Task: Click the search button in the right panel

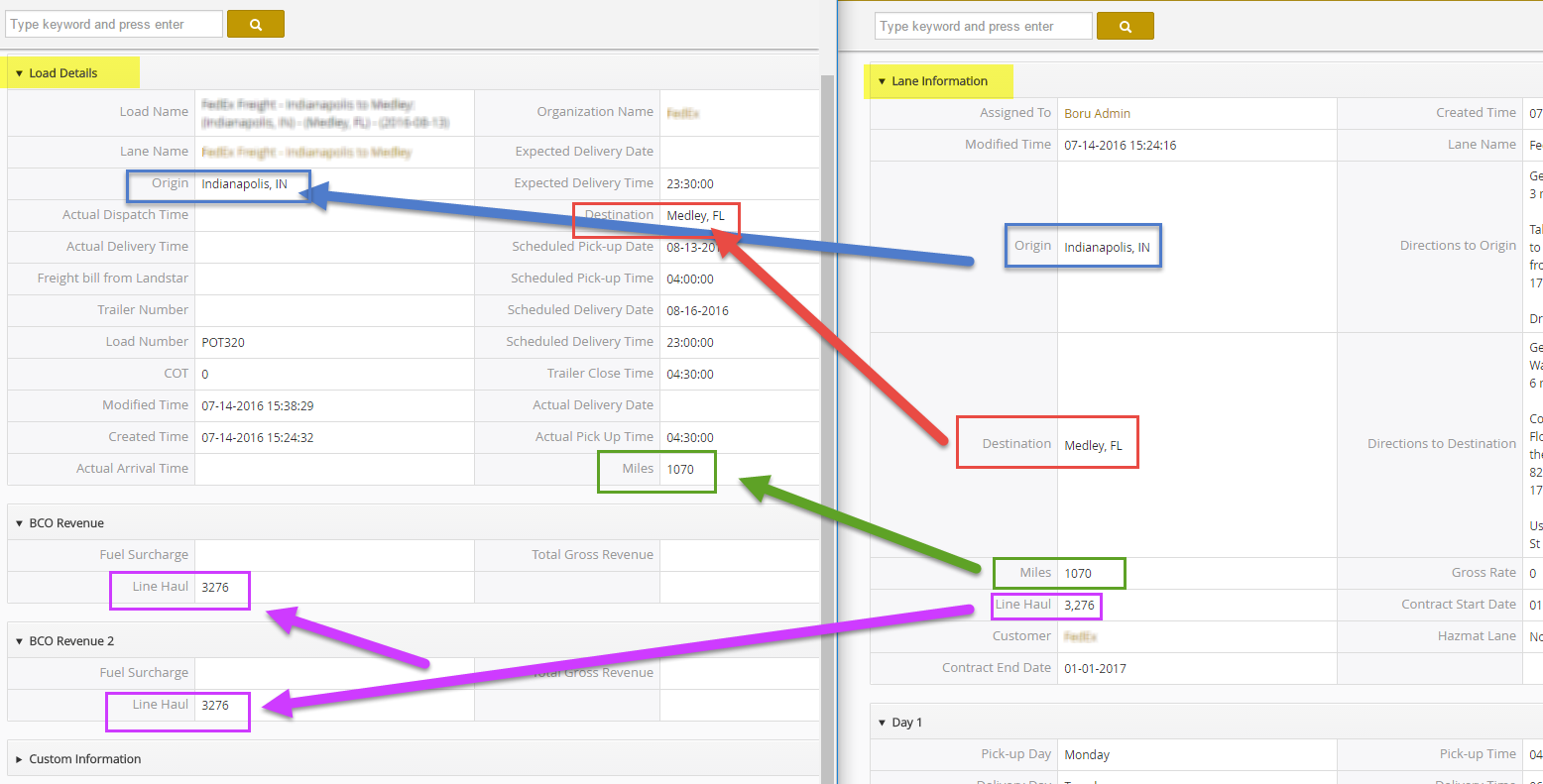Action: tap(1125, 26)
